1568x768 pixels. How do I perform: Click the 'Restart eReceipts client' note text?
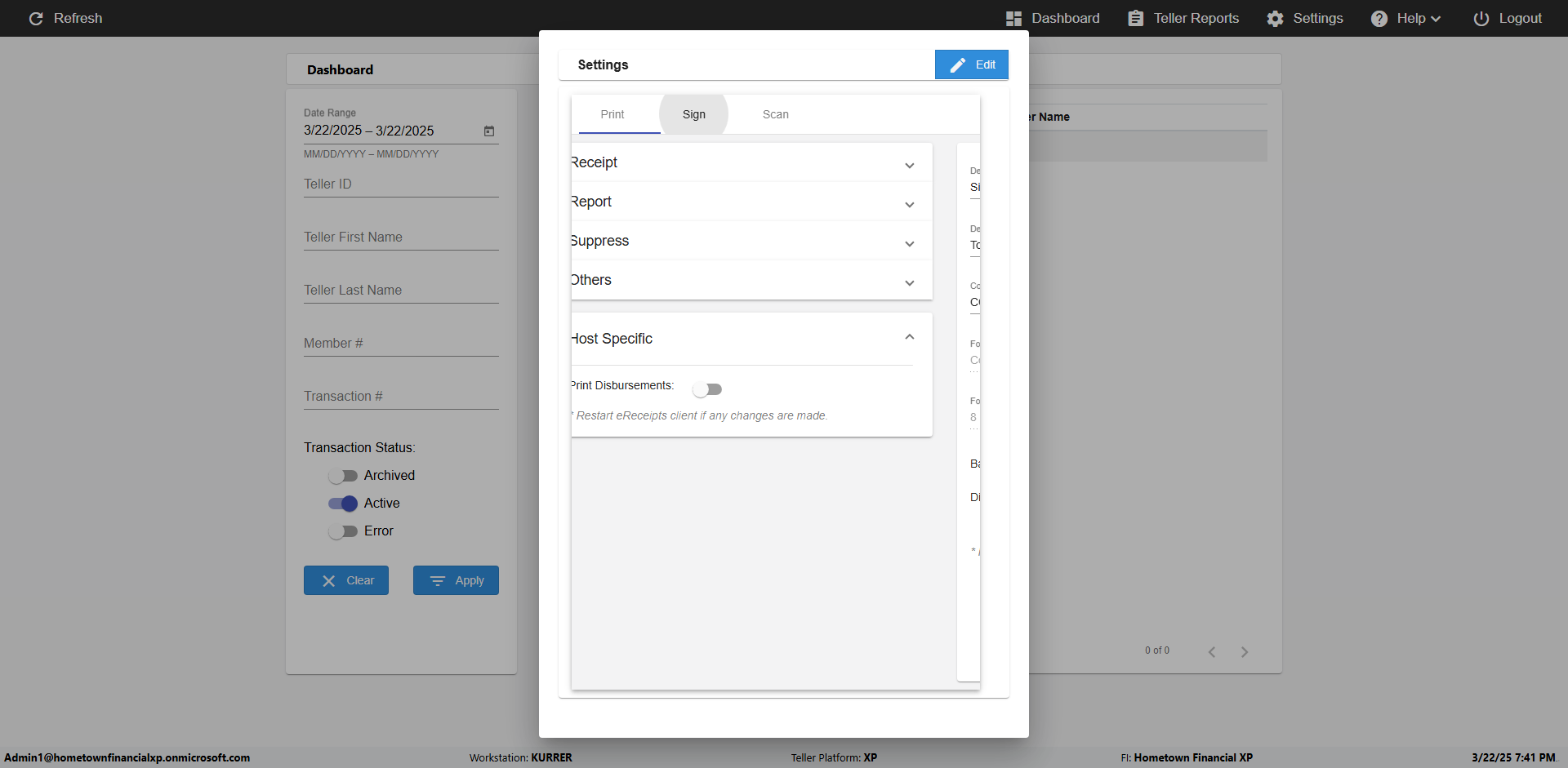click(700, 415)
